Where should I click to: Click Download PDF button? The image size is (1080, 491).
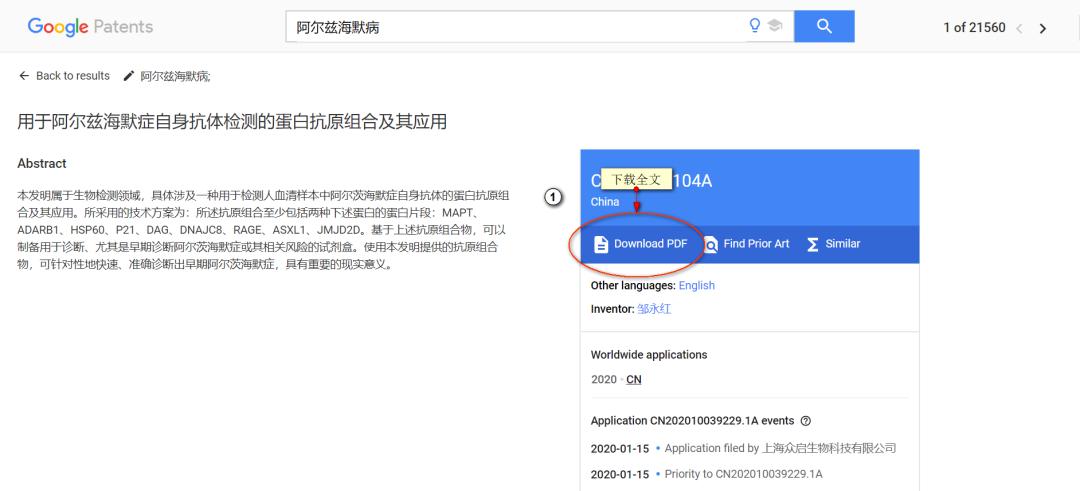pos(641,244)
